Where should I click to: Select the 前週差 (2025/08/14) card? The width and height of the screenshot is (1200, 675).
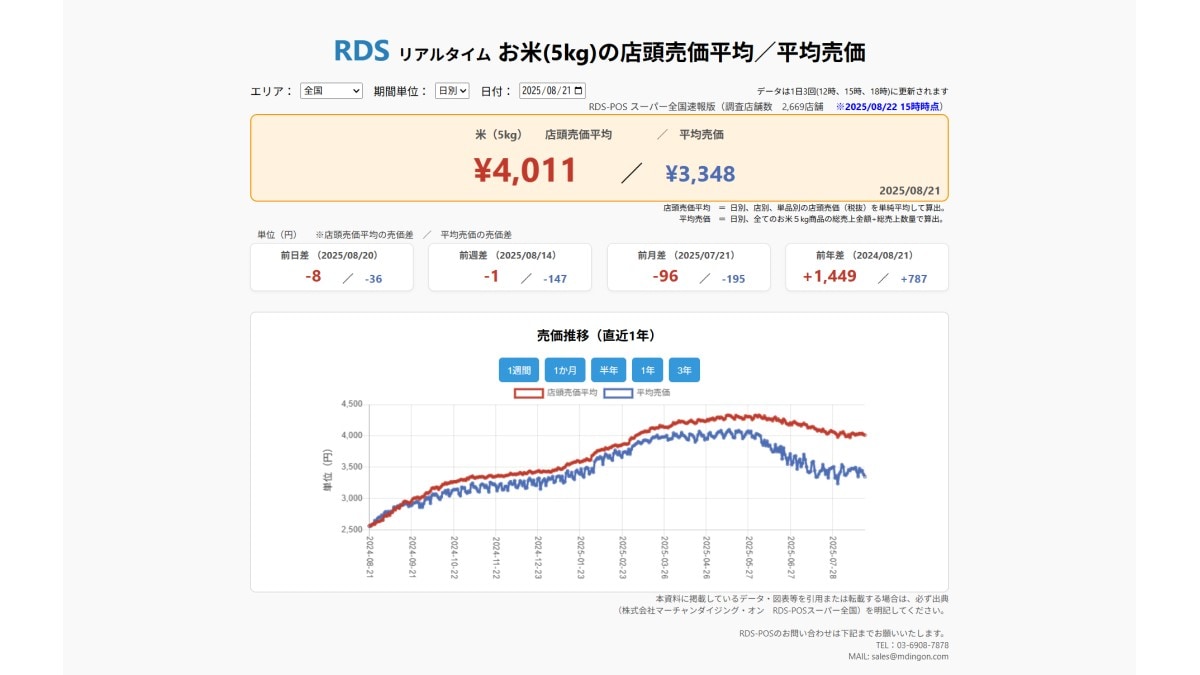(510, 267)
